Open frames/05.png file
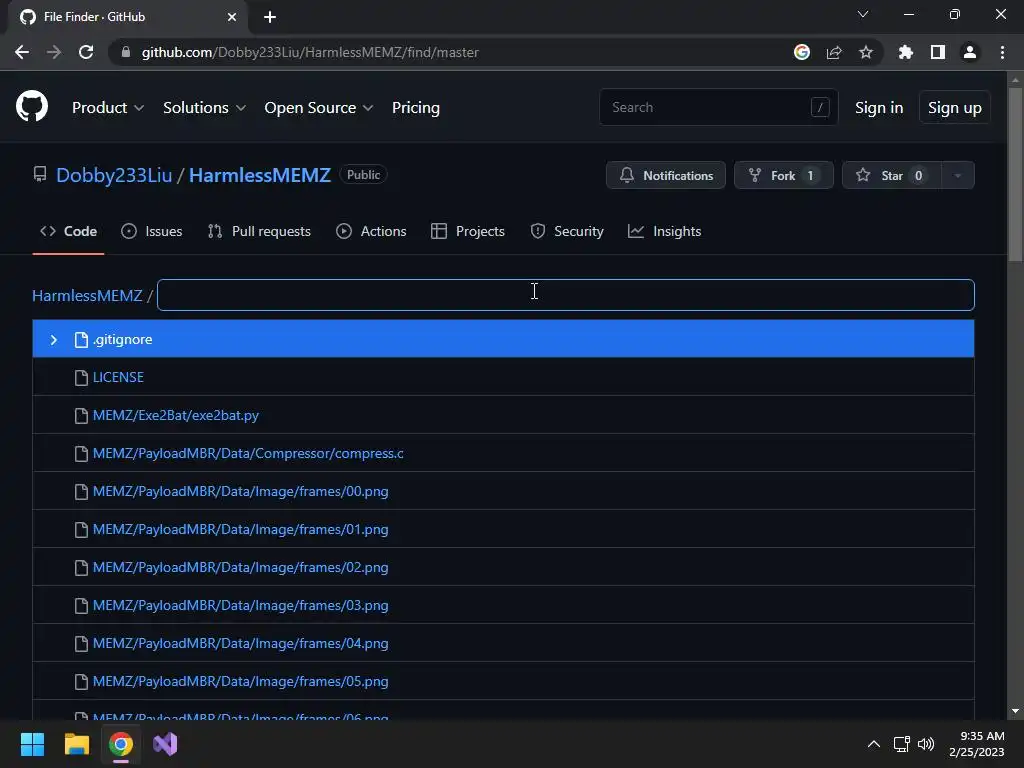The image size is (1024, 768). [240, 681]
